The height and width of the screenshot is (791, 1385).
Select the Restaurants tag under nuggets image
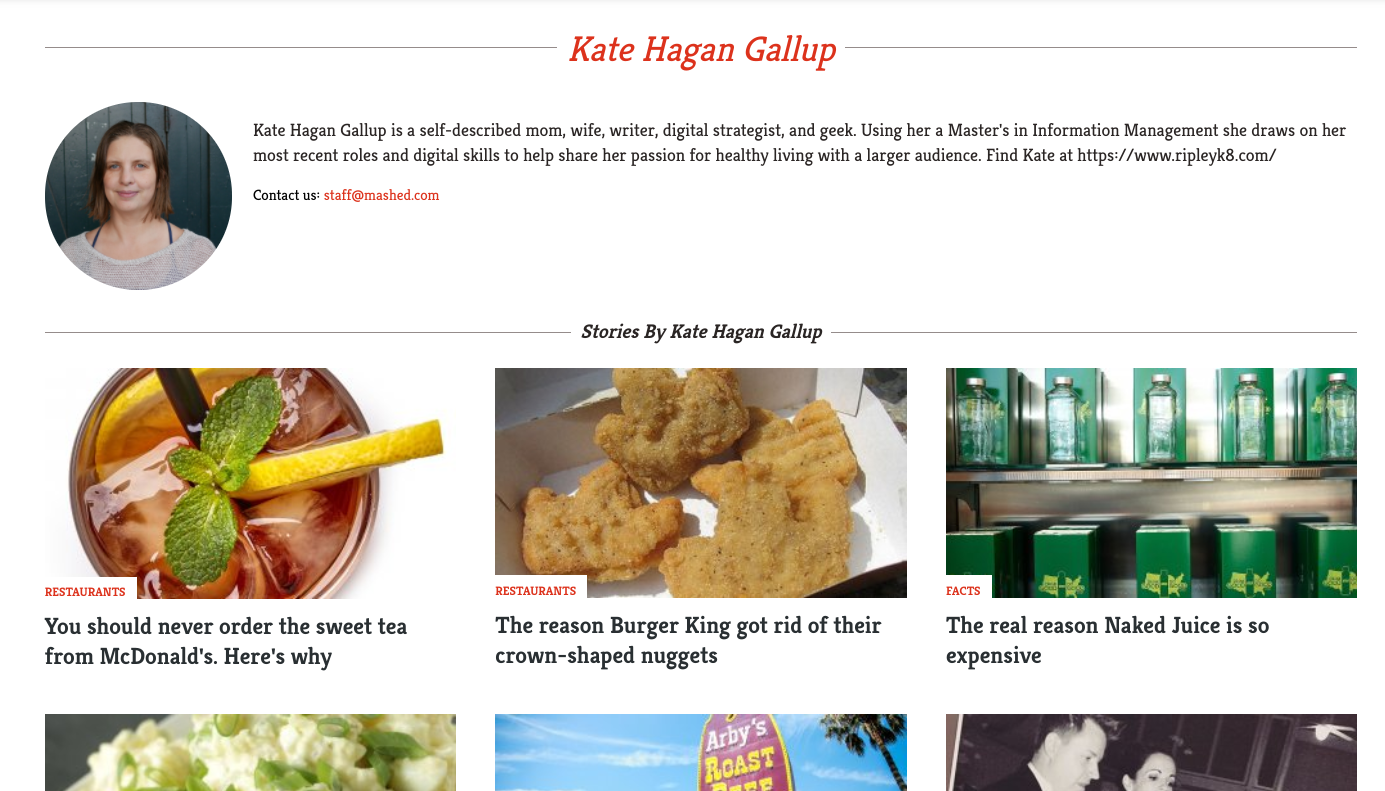(536, 591)
